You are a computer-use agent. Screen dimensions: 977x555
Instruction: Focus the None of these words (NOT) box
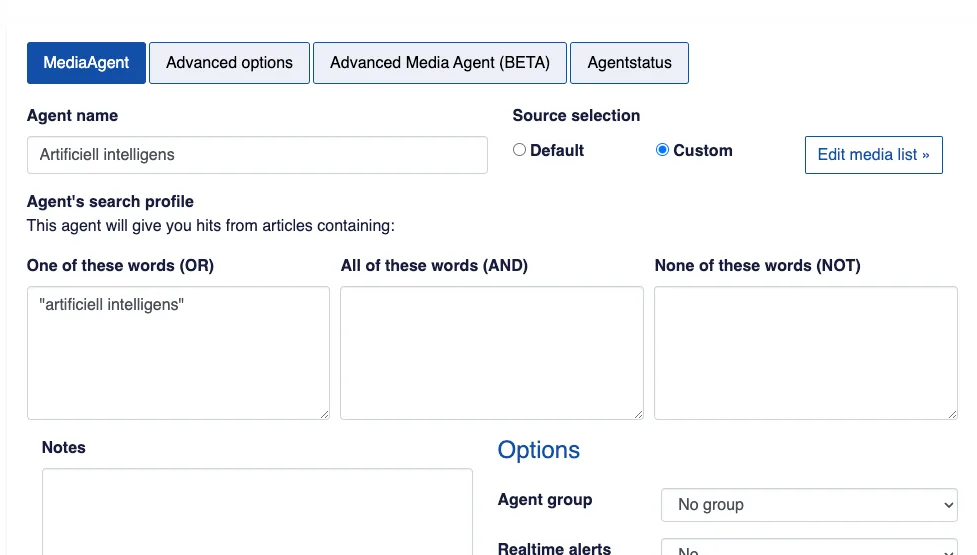pyautogui.click(x=805, y=352)
